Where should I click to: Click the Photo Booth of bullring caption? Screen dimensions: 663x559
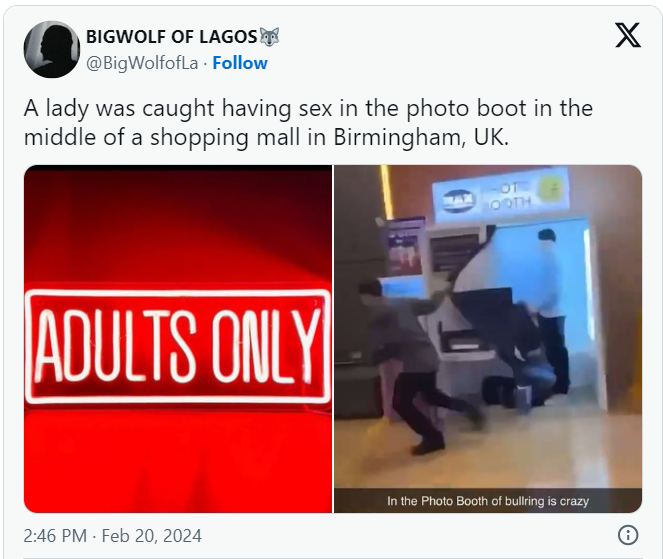pyautogui.click(x=488, y=501)
